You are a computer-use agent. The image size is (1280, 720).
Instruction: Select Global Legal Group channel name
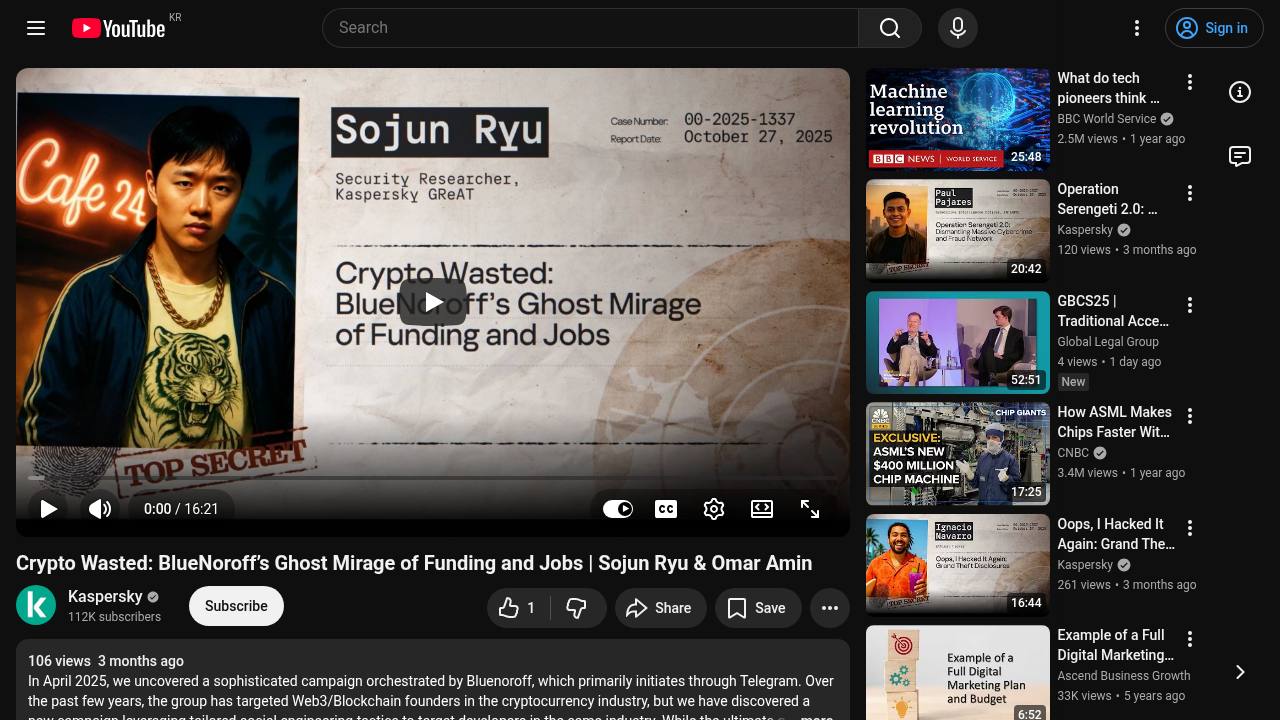click(x=1108, y=342)
